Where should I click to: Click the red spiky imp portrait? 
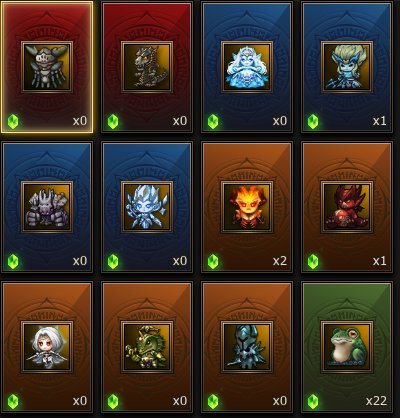click(x=347, y=207)
